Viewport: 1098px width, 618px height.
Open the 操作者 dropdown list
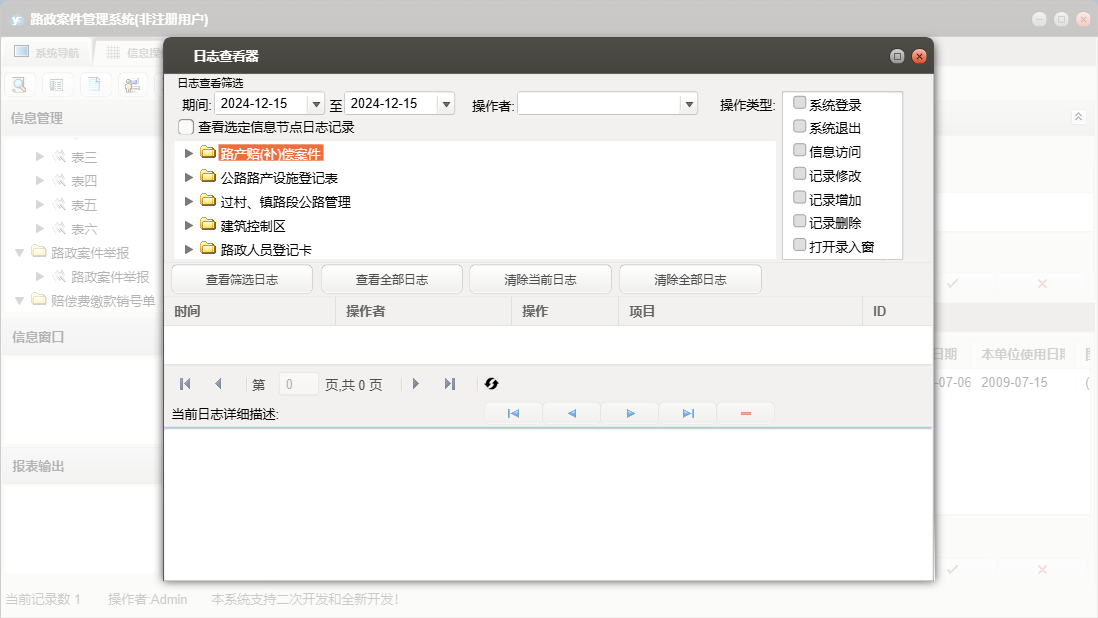click(688, 104)
